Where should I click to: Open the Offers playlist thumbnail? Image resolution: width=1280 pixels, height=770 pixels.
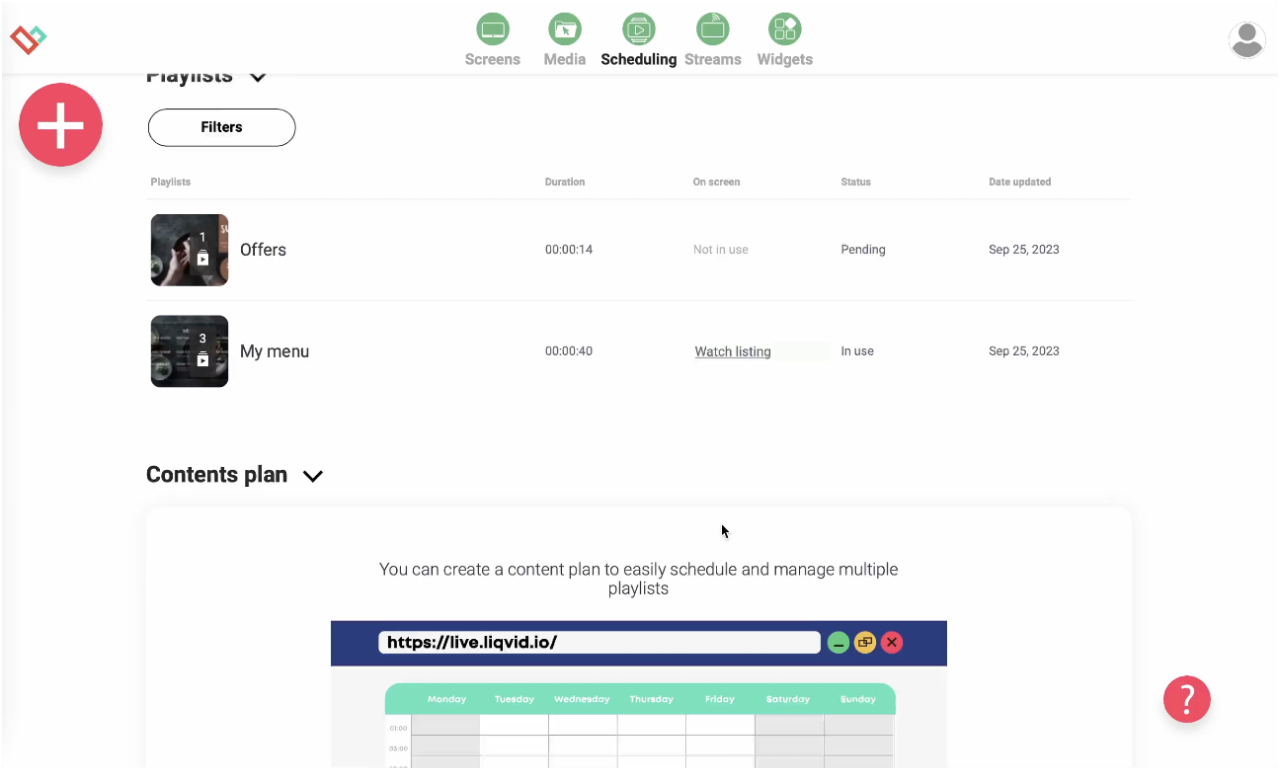(189, 249)
